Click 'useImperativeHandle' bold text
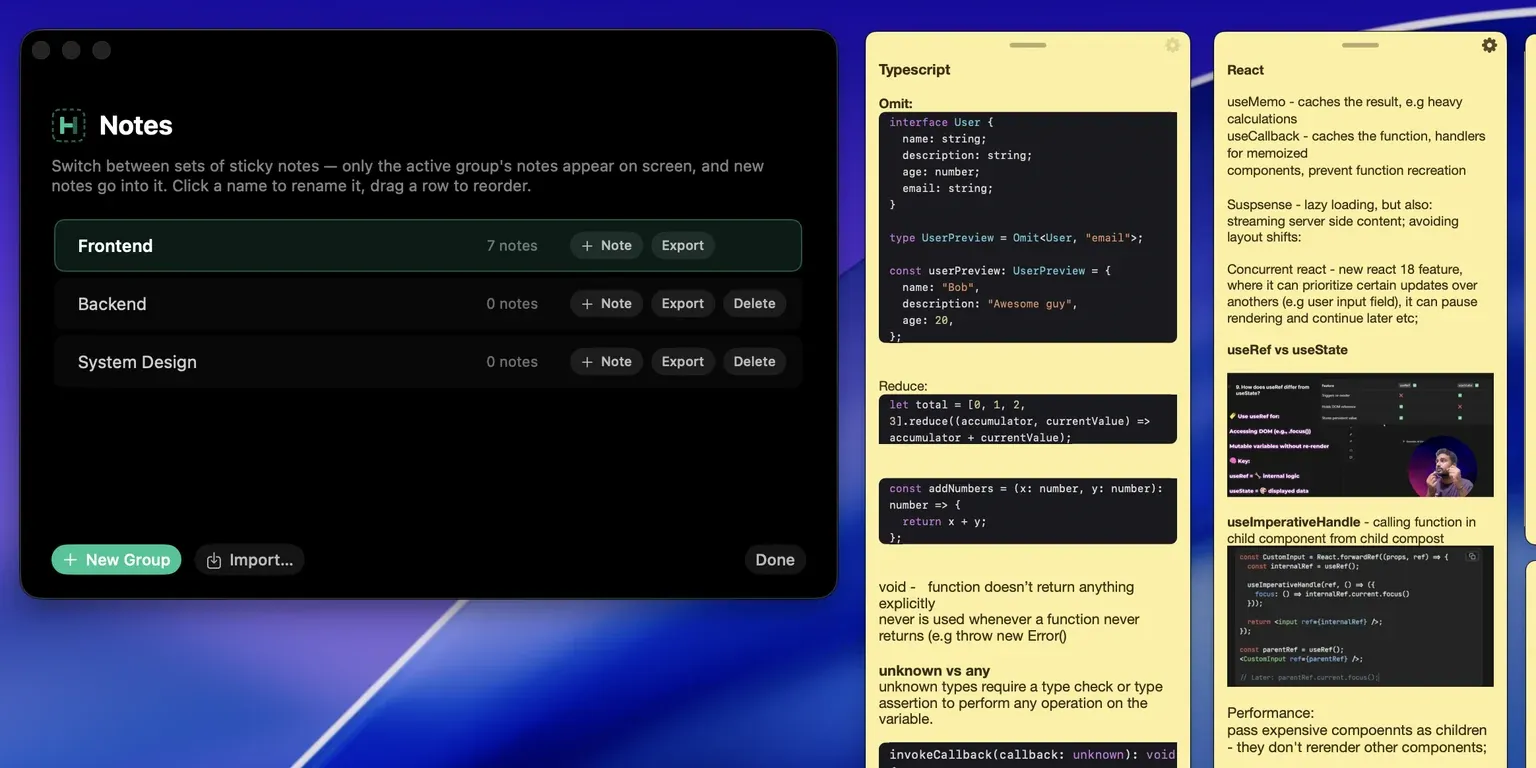 pos(1293,522)
